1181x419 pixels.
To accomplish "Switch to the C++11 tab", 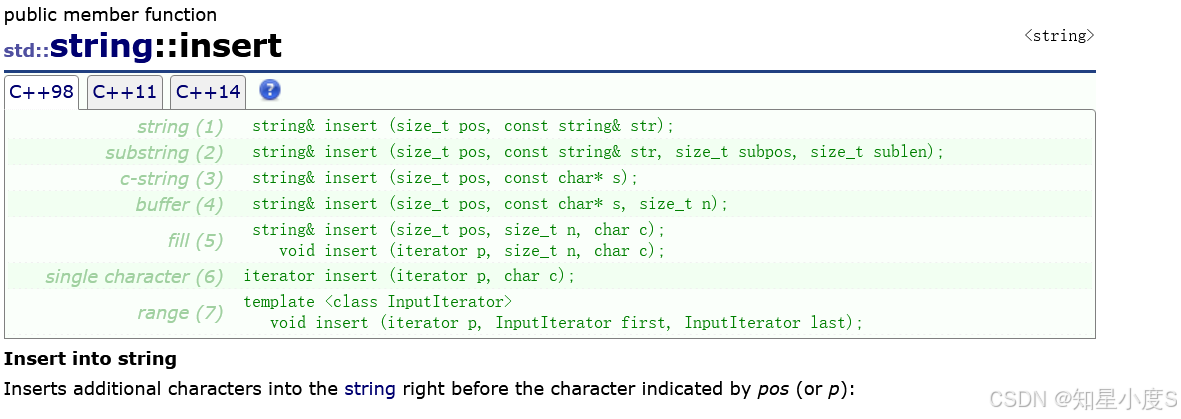I will click(x=124, y=93).
